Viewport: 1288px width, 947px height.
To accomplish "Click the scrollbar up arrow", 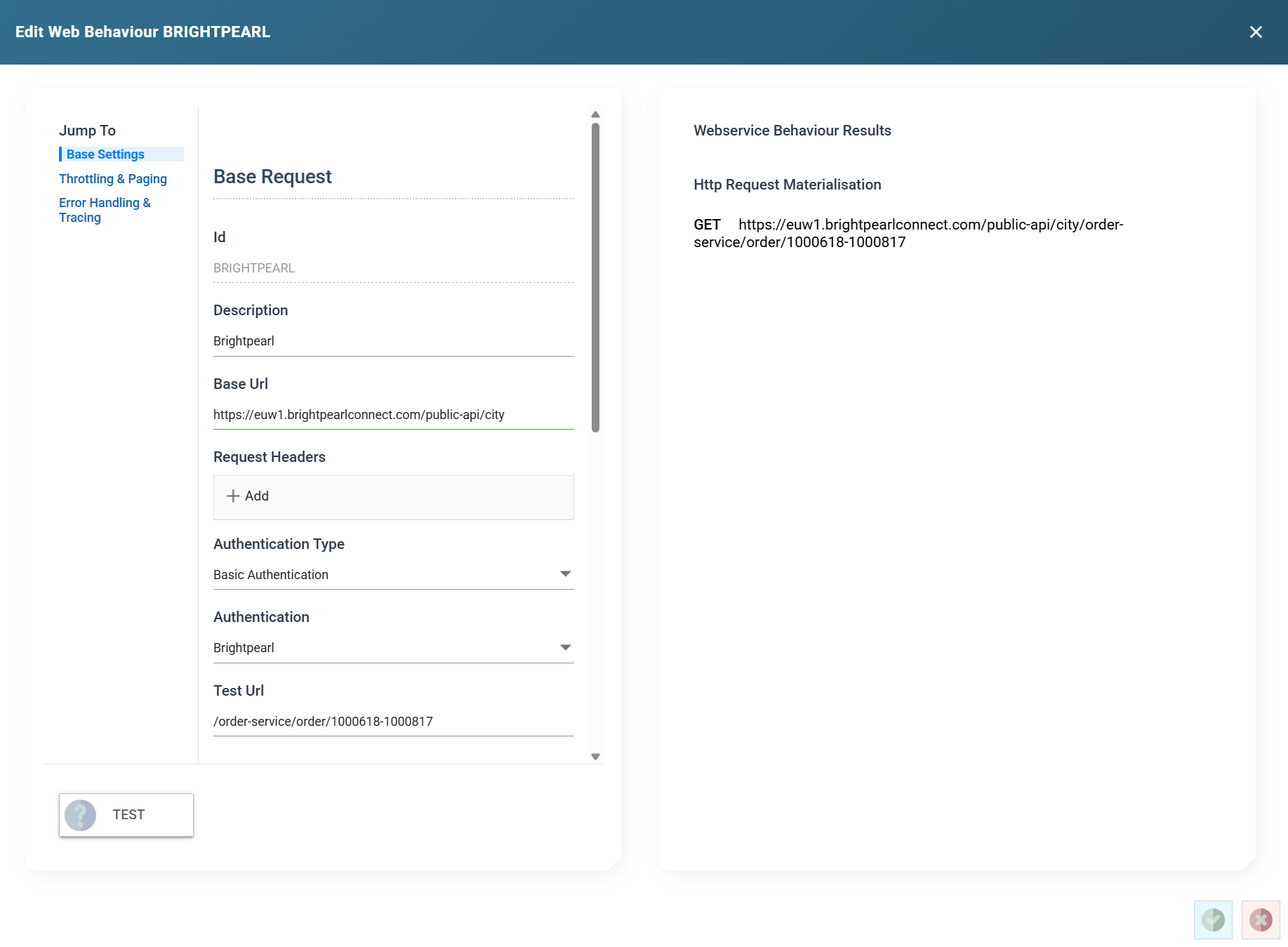I will tap(595, 114).
